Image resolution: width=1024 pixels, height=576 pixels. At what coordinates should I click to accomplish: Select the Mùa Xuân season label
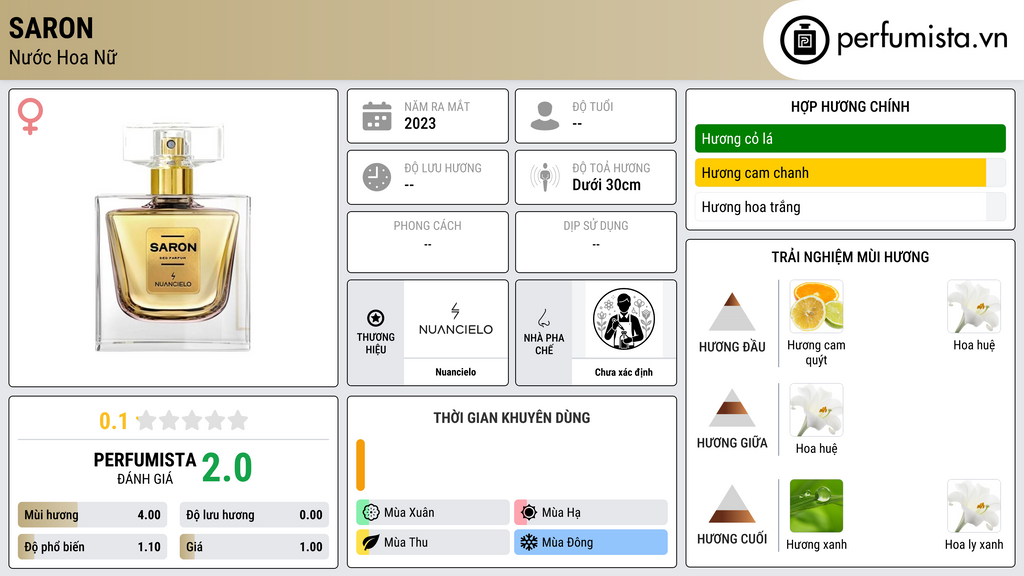(433, 513)
